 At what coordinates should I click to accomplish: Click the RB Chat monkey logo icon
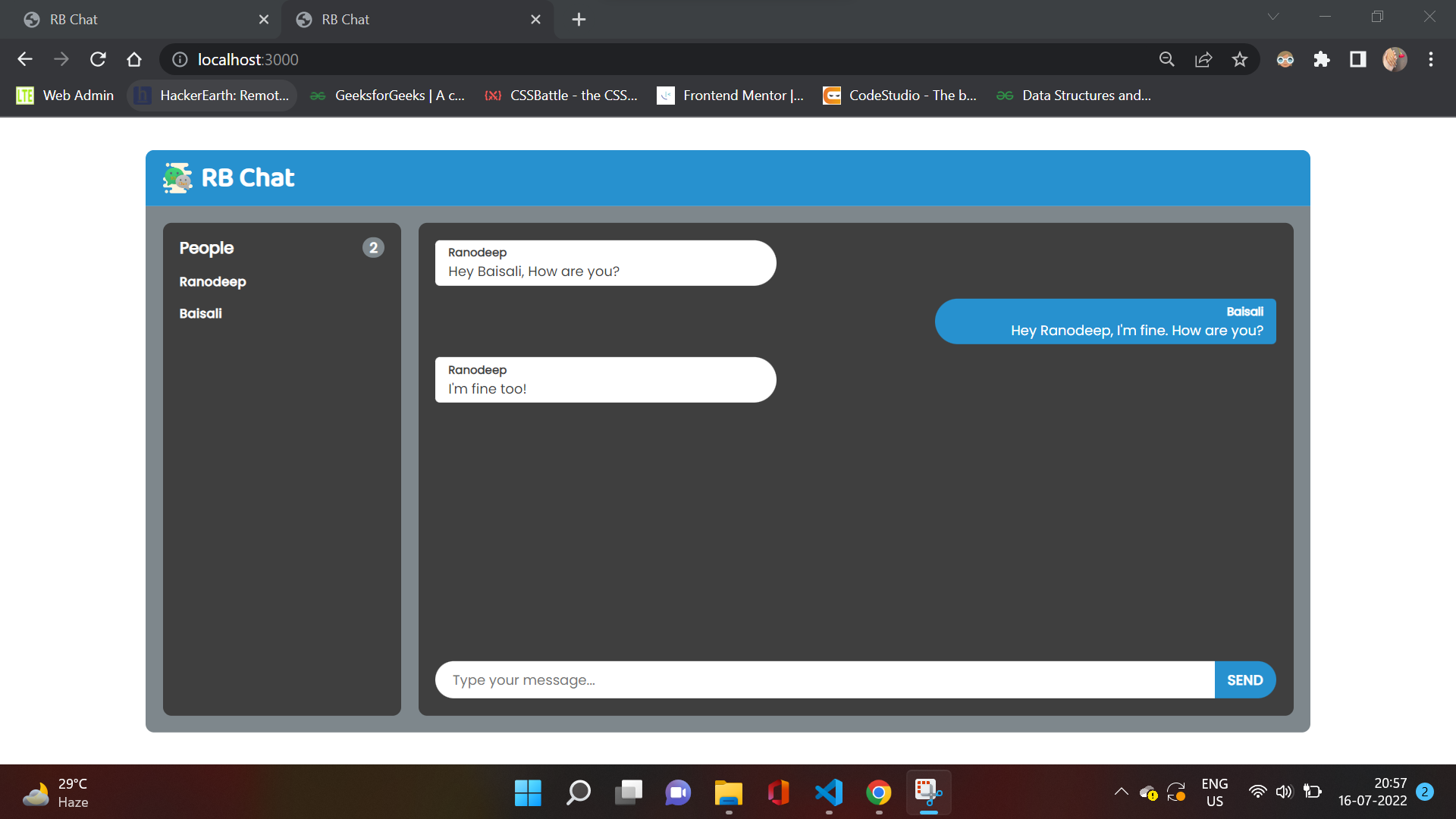point(177,177)
